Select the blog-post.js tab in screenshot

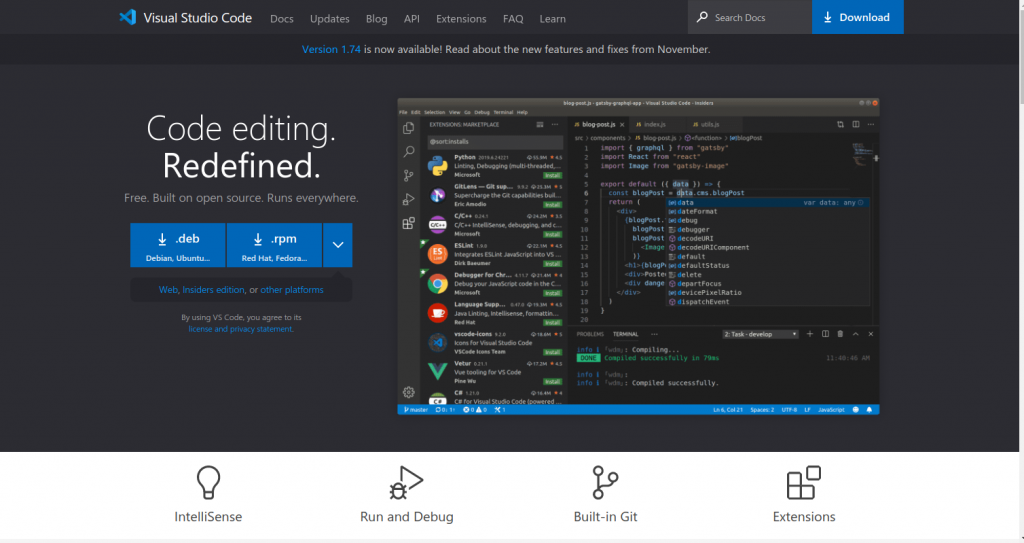(x=598, y=124)
